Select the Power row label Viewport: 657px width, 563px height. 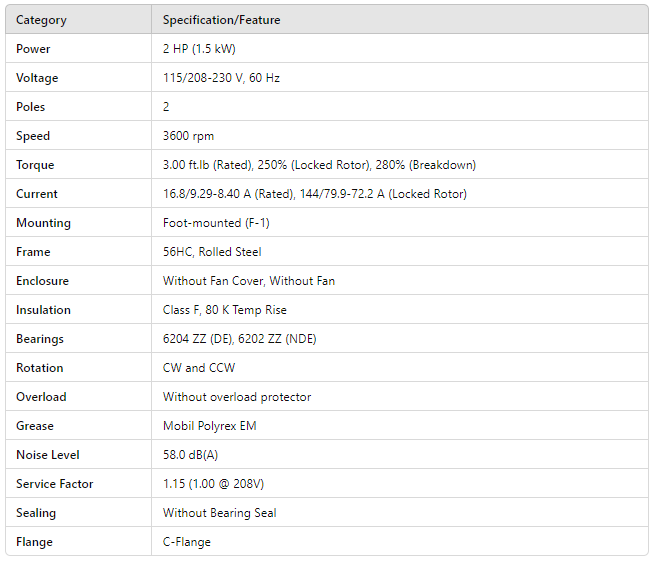(x=33, y=49)
